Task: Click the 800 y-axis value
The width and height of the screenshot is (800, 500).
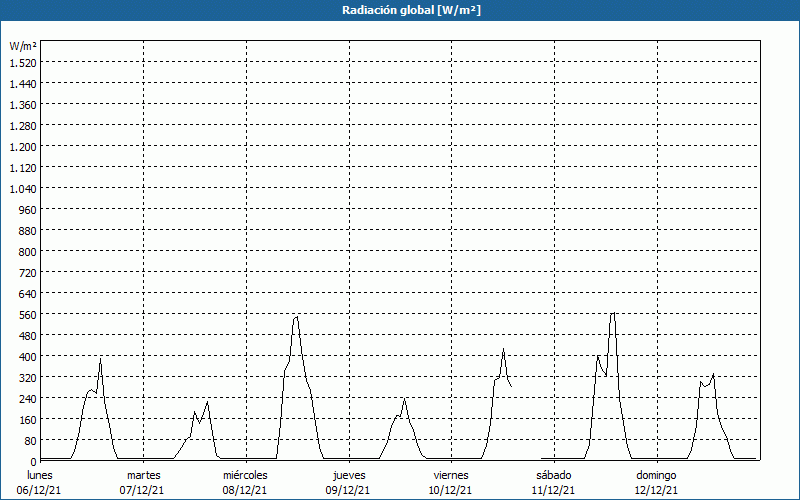Action: (x=29, y=252)
